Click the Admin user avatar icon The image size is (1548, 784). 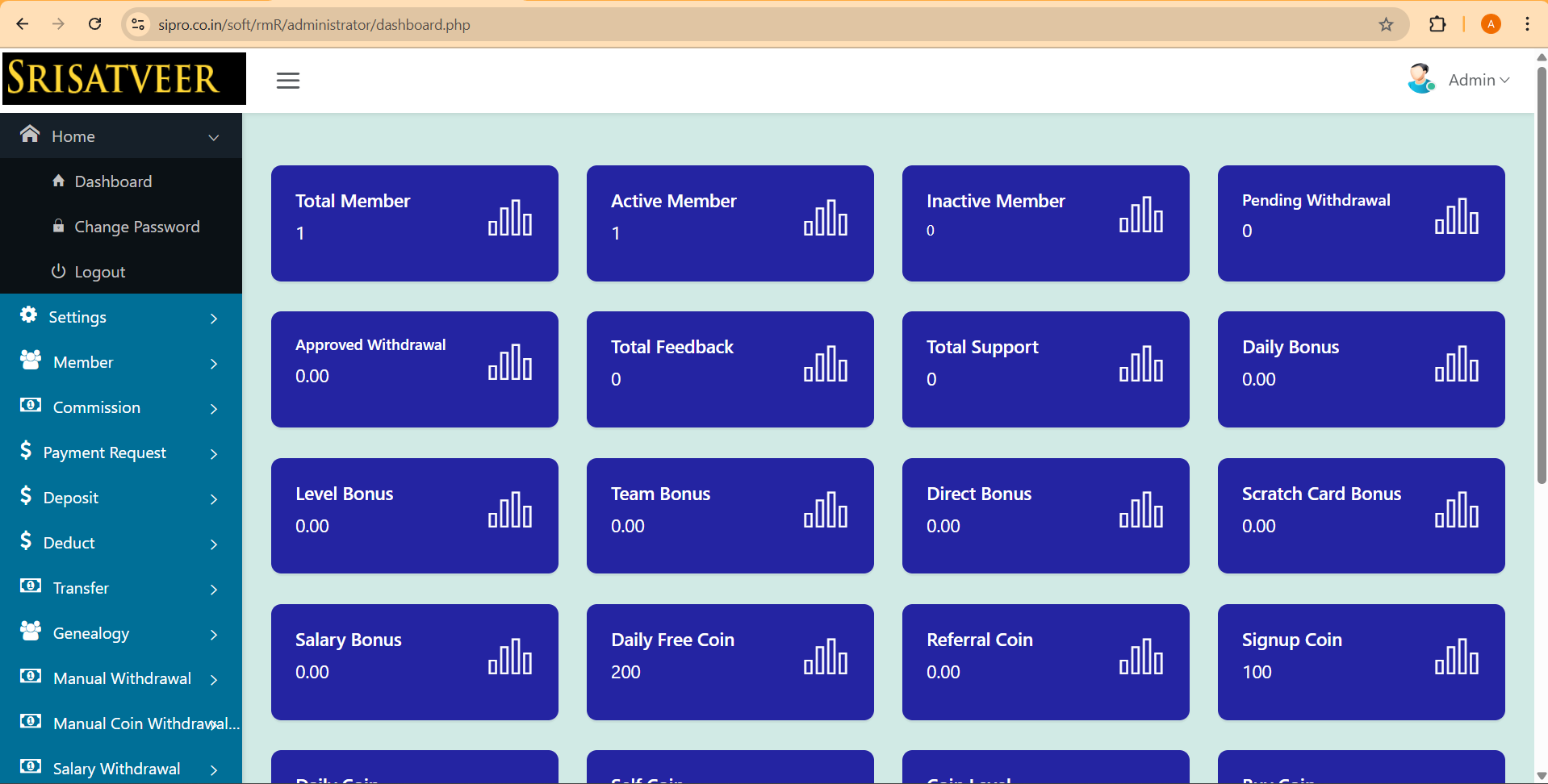pos(1420,79)
